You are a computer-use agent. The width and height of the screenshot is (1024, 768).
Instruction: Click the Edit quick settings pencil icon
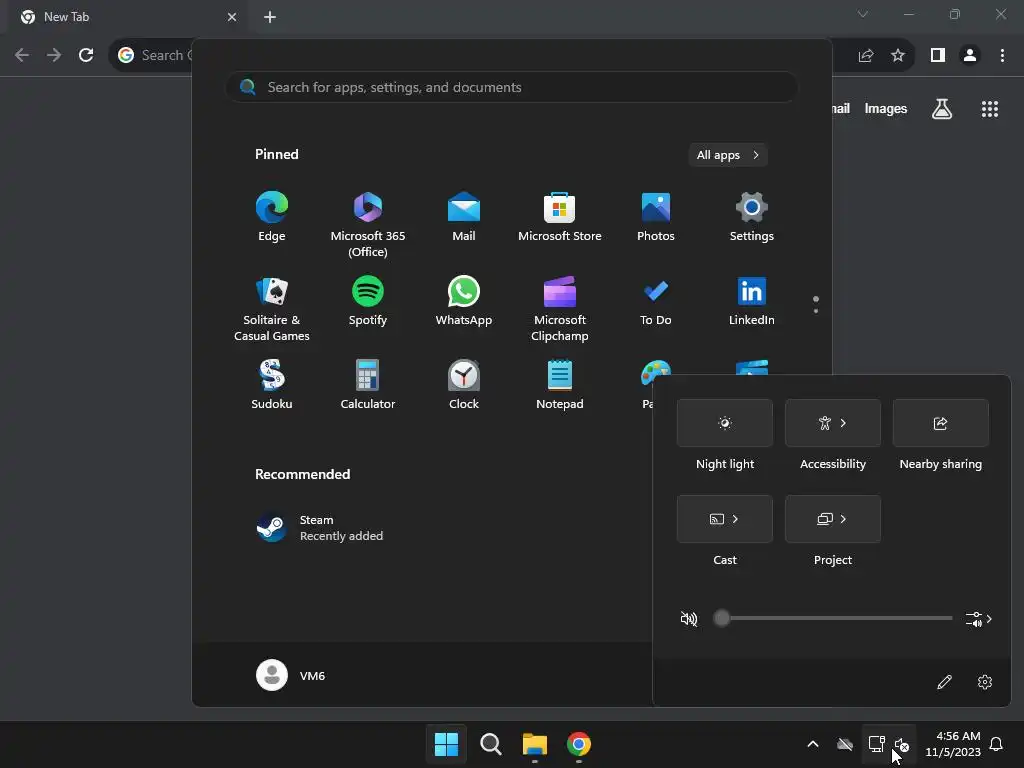click(x=944, y=682)
